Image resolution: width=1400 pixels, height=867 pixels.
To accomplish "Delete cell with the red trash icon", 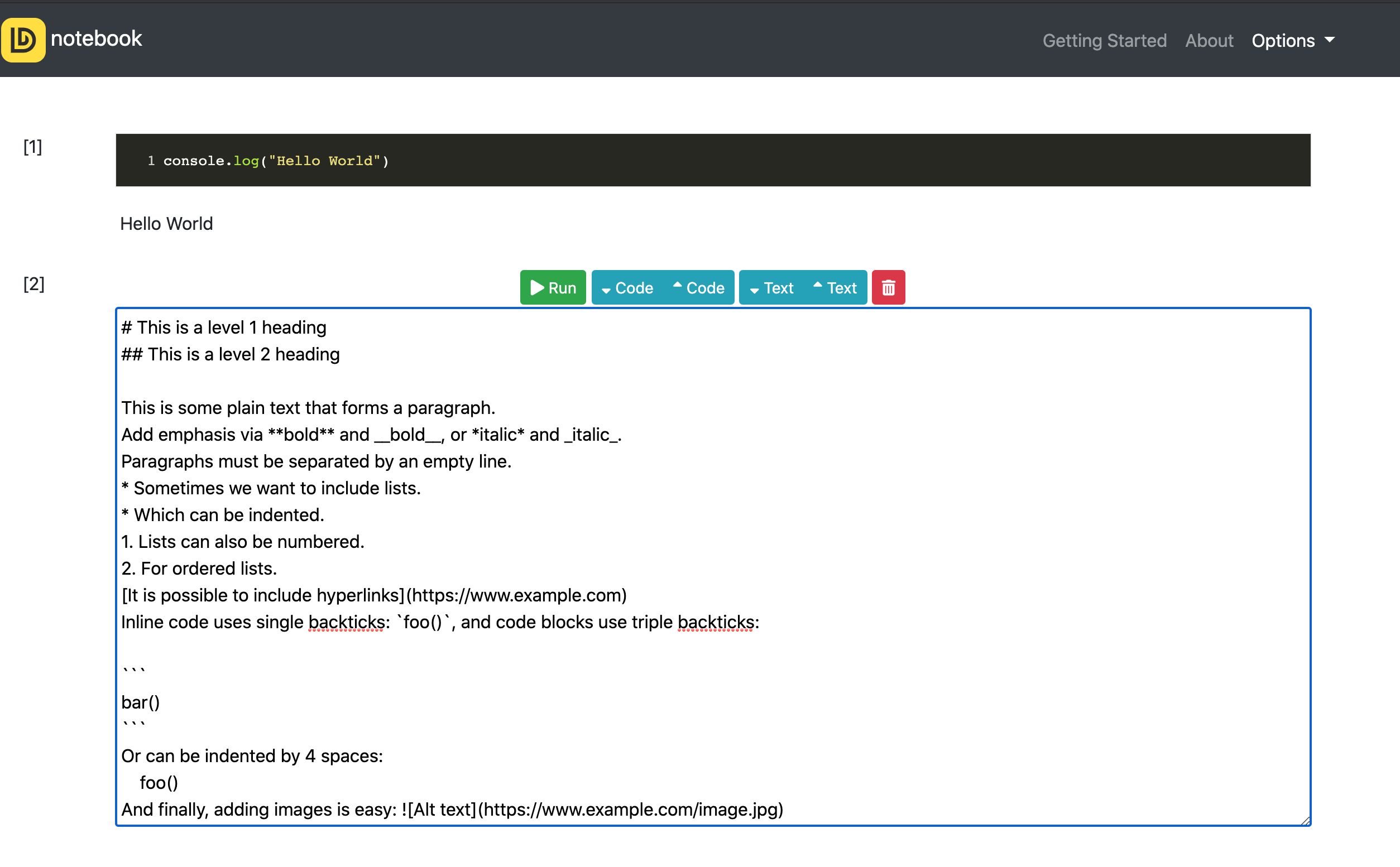I will point(888,287).
